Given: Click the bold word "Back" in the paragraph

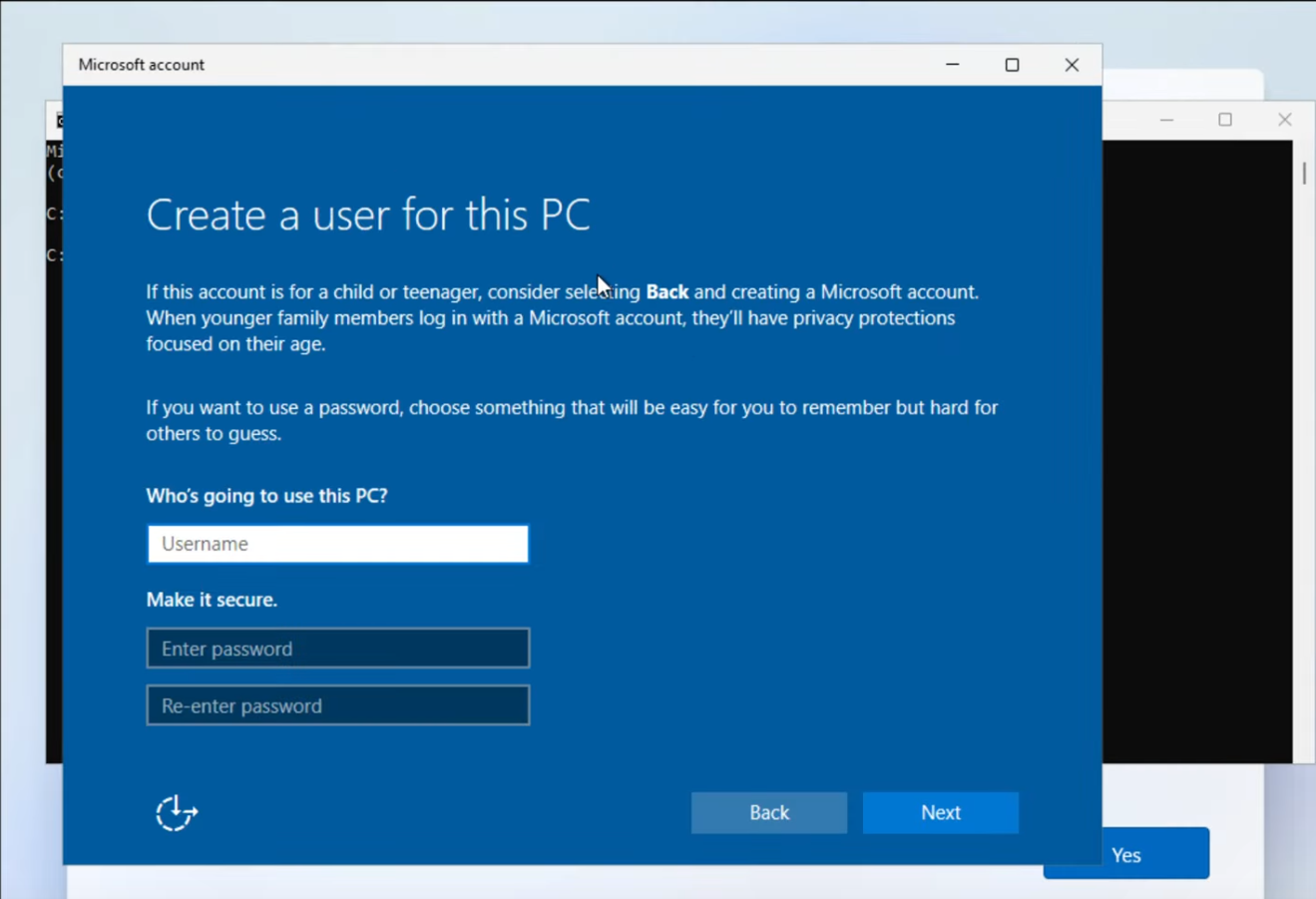Looking at the screenshot, I should point(667,292).
